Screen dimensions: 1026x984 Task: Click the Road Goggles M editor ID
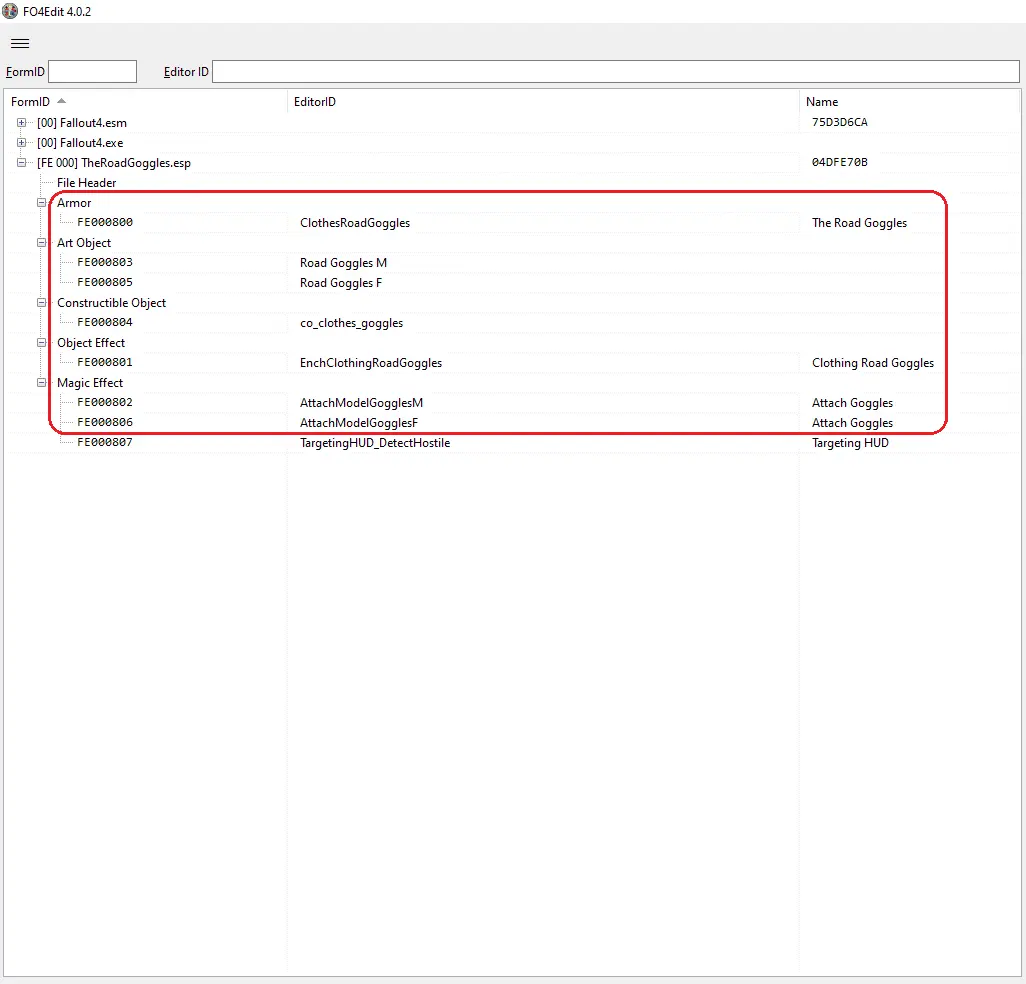pos(344,263)
